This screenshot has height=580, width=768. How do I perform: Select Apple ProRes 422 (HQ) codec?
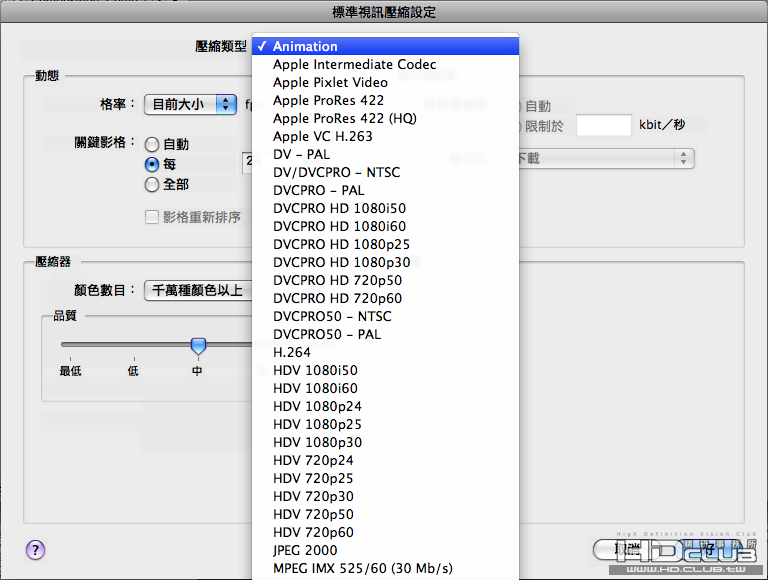point(385,118)
